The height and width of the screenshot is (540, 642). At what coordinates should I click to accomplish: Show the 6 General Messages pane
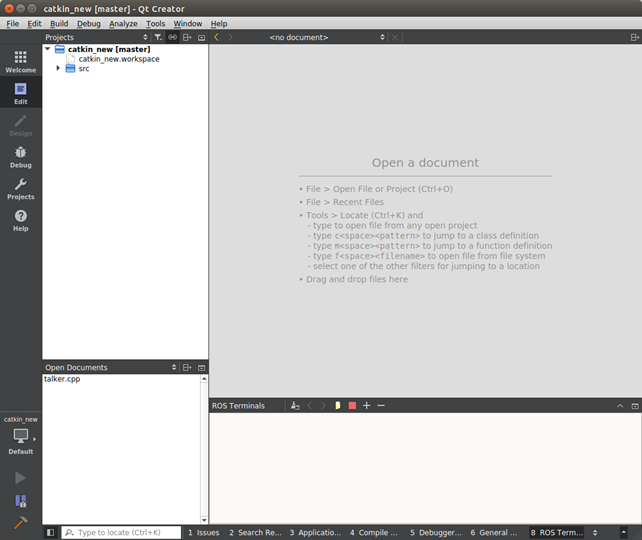[494, 532]
